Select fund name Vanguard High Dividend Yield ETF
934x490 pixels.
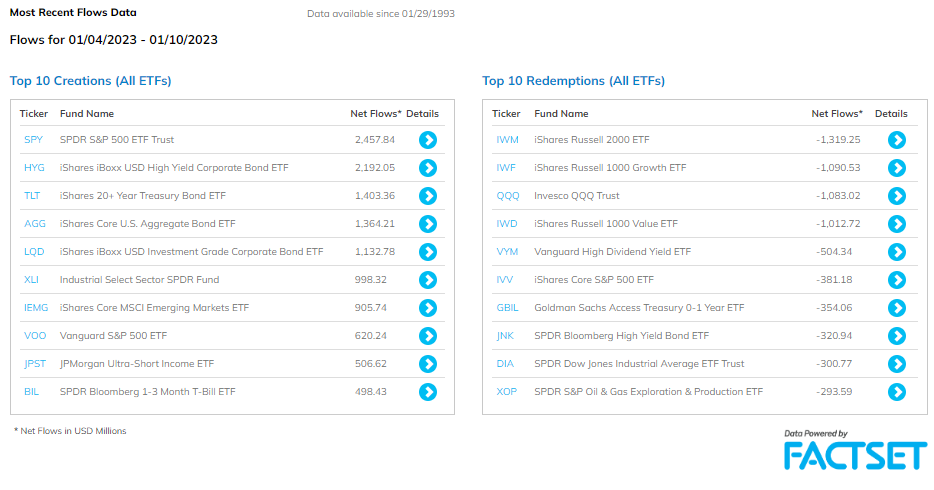[612, 252]
